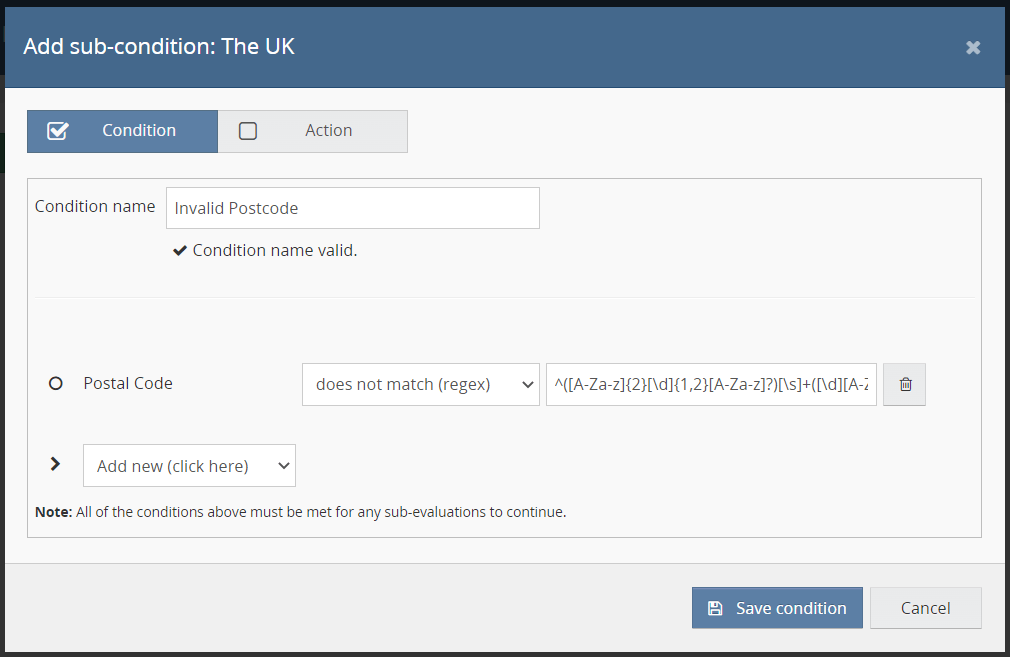Viewport: 1010px width, 657px height.
Task: Switch to the Action tab
Action: click(328, 130)
